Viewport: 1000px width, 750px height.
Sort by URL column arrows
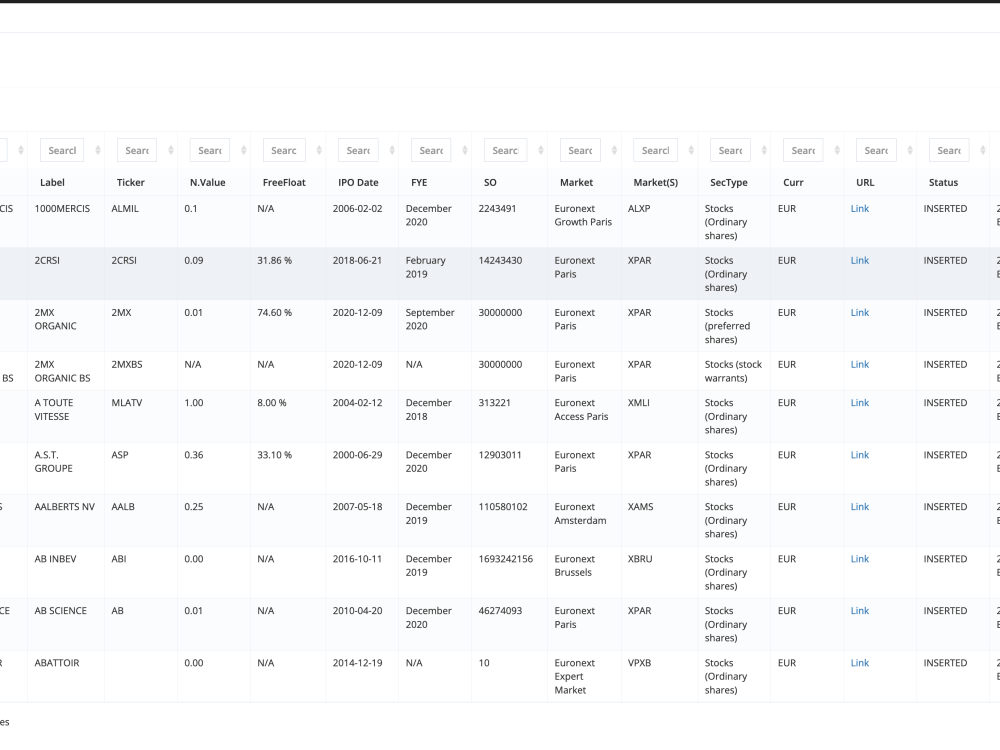click(910, 151)
